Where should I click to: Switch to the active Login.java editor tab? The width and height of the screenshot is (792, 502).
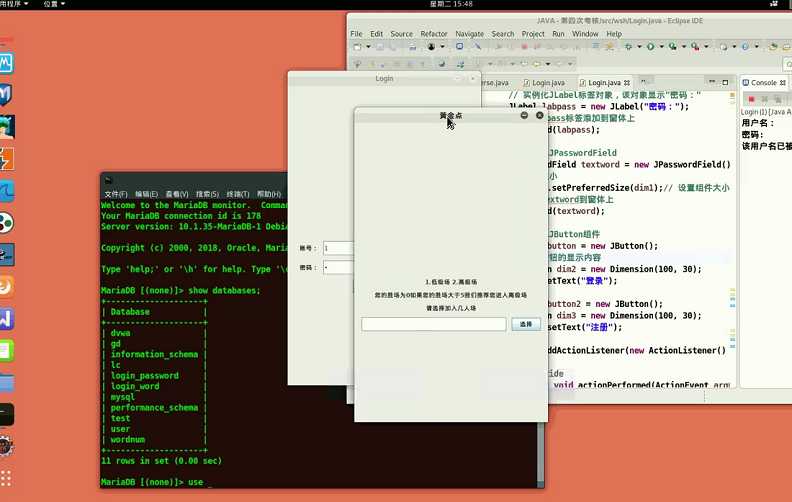[605, 83]
